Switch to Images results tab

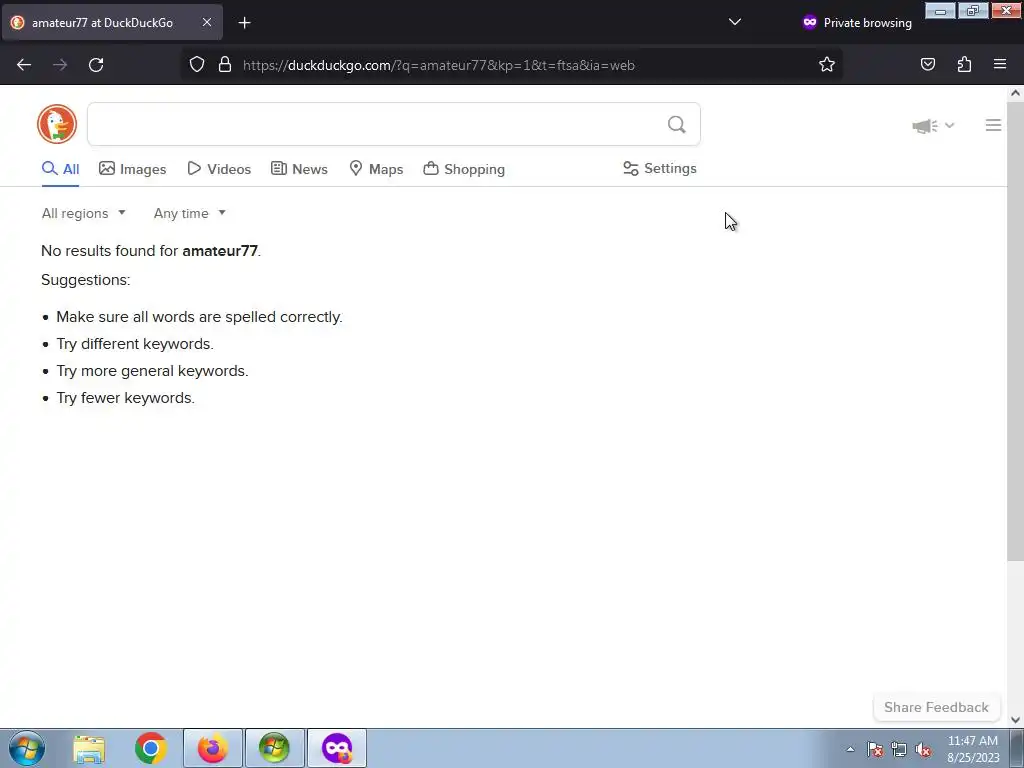pyautogui.click(x=133, y=169)
